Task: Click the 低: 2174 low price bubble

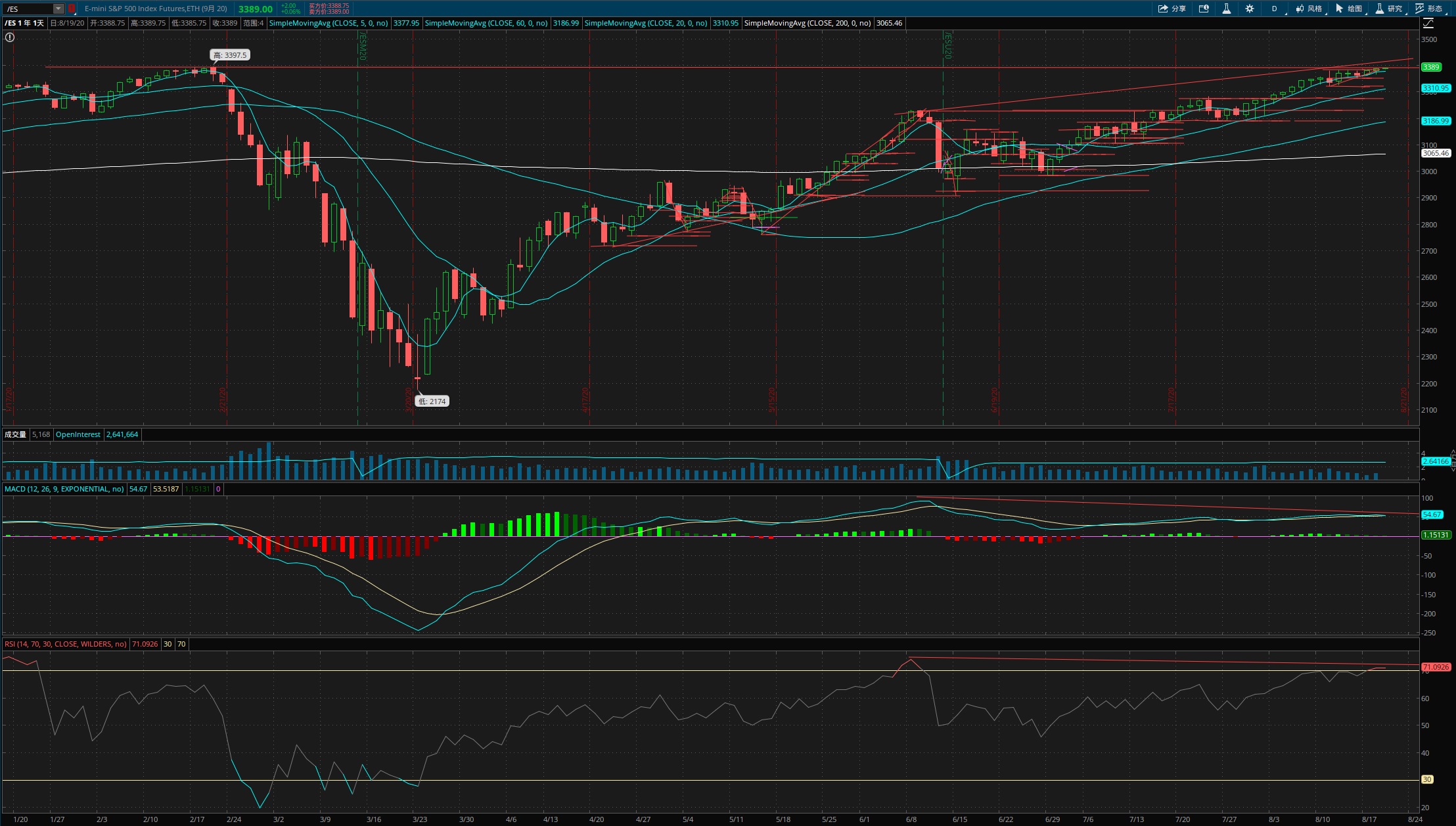Action: 432,402
